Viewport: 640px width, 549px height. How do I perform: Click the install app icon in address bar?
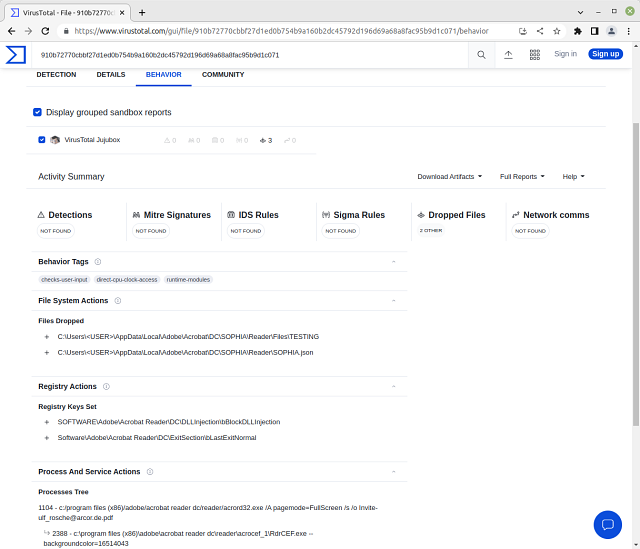point(523,31)
